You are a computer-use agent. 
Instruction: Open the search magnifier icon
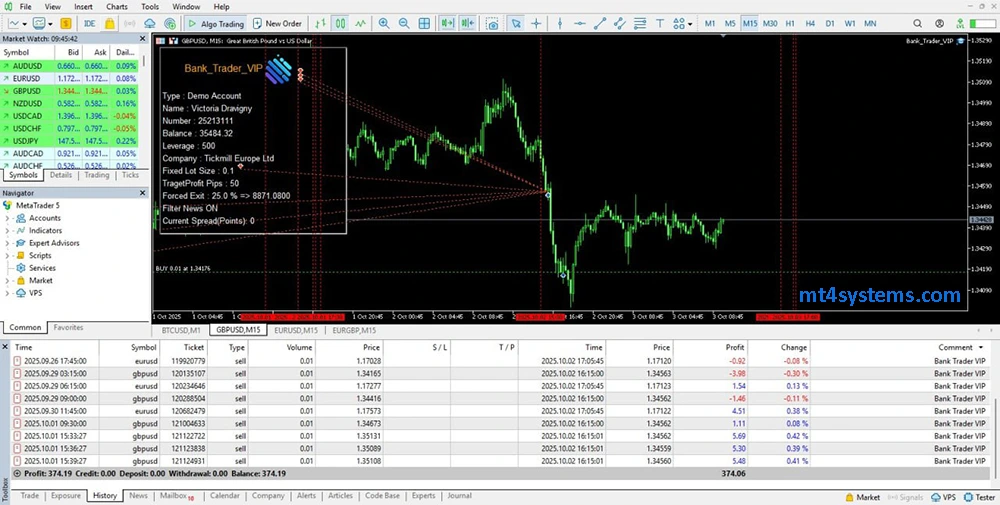(918, 24)
